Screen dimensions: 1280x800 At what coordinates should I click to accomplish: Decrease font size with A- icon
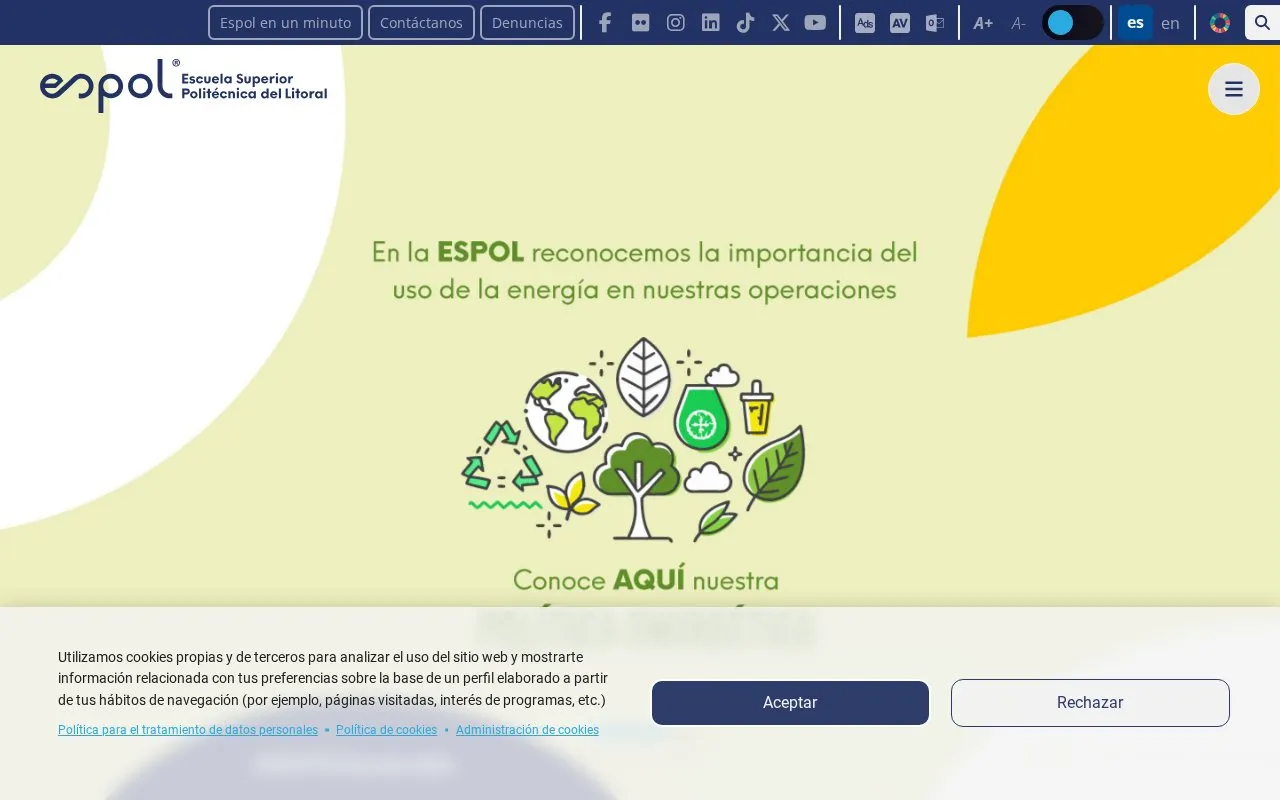click(1018, 22)
